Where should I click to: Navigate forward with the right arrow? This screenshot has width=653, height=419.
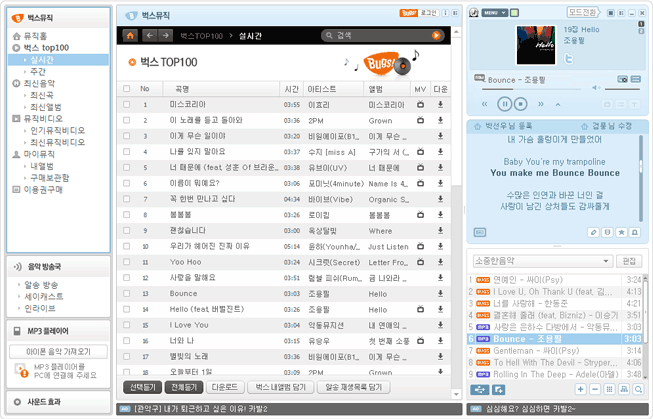pyautogui.click(x=165, y=35)
